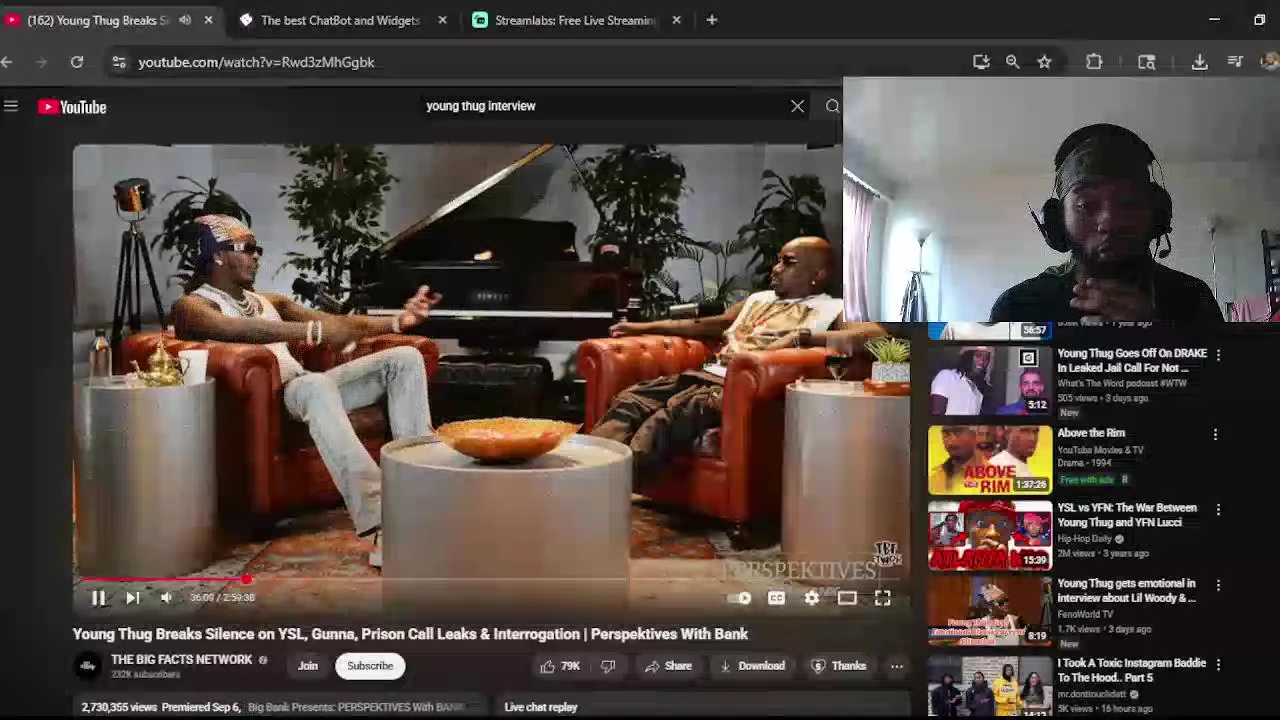Dislike the video
This screenshot has width=1280, height=720.
(608, 666)
